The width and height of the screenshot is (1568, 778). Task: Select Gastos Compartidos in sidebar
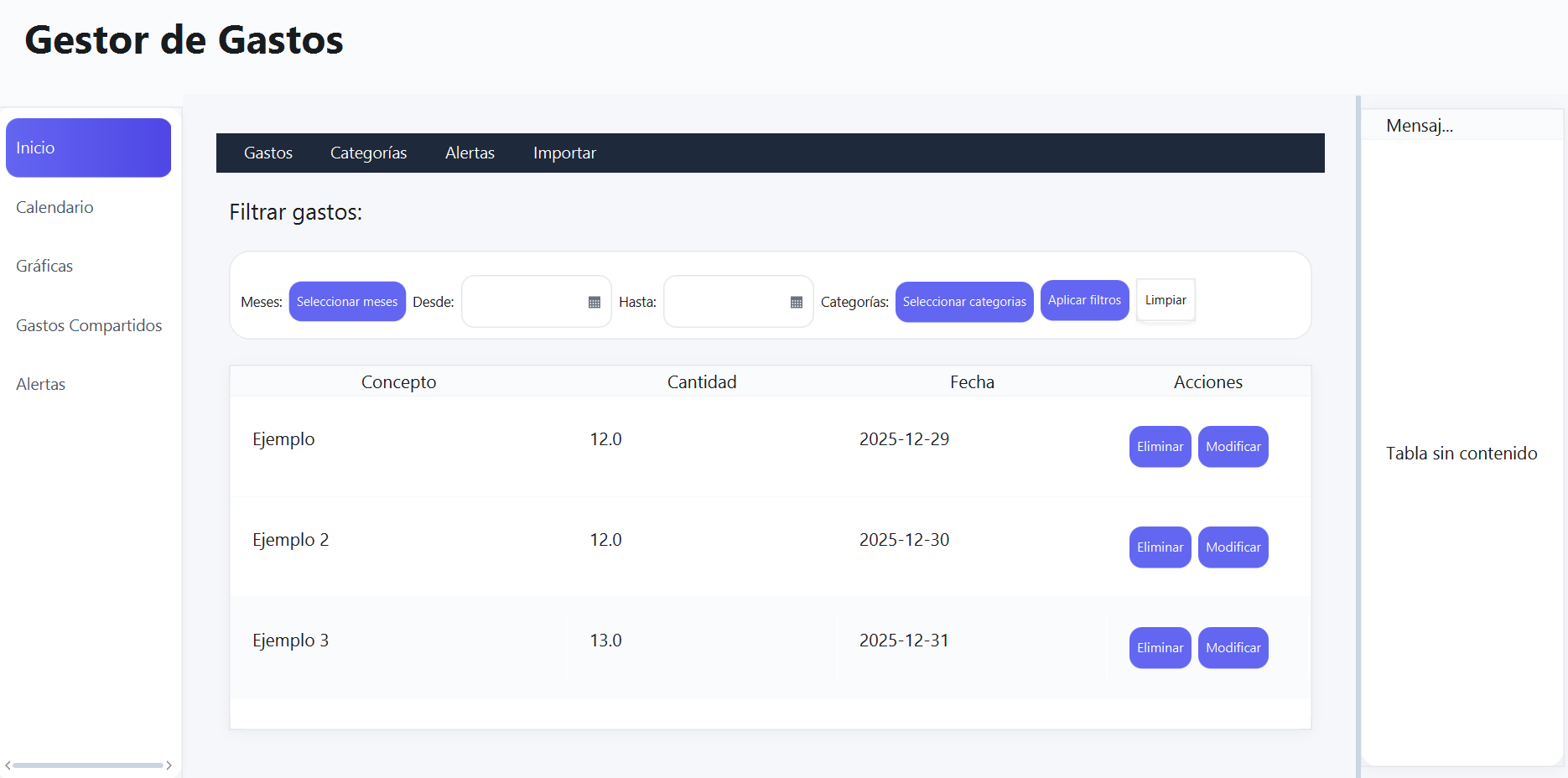tap(89, 325)
